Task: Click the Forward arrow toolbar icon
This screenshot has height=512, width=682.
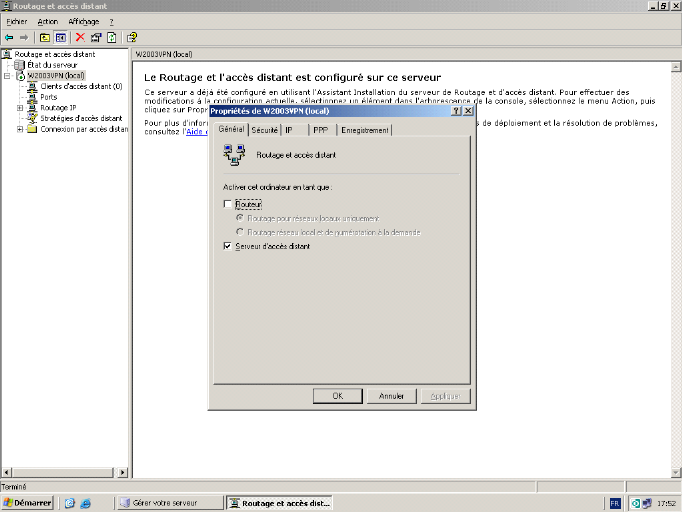Action: click(24, 38)
